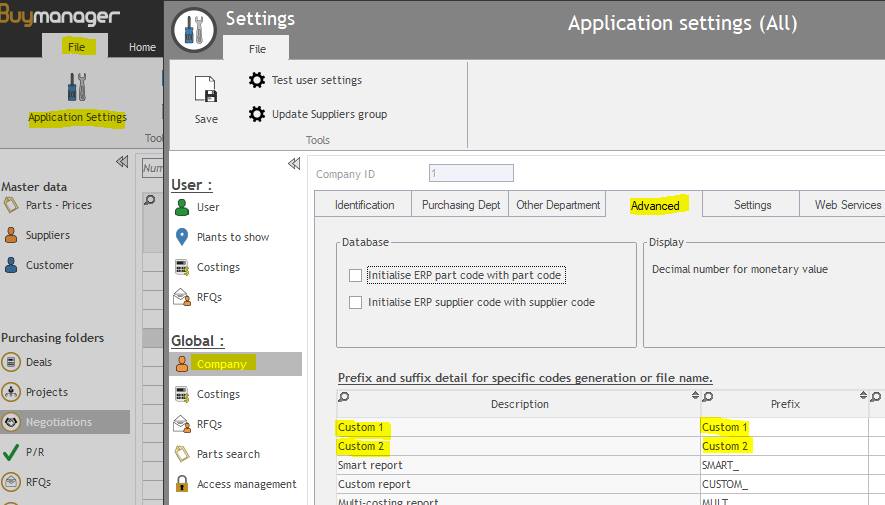This screenshot has height=505, width=885.
Task: Click the P/R green checkmark icon
Action: click(x=11, y=452)
